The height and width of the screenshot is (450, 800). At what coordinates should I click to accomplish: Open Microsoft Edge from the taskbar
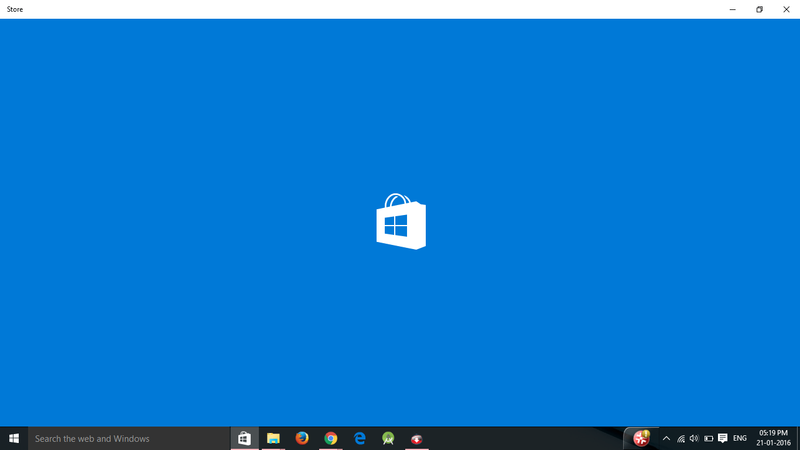tap(360, 438)
